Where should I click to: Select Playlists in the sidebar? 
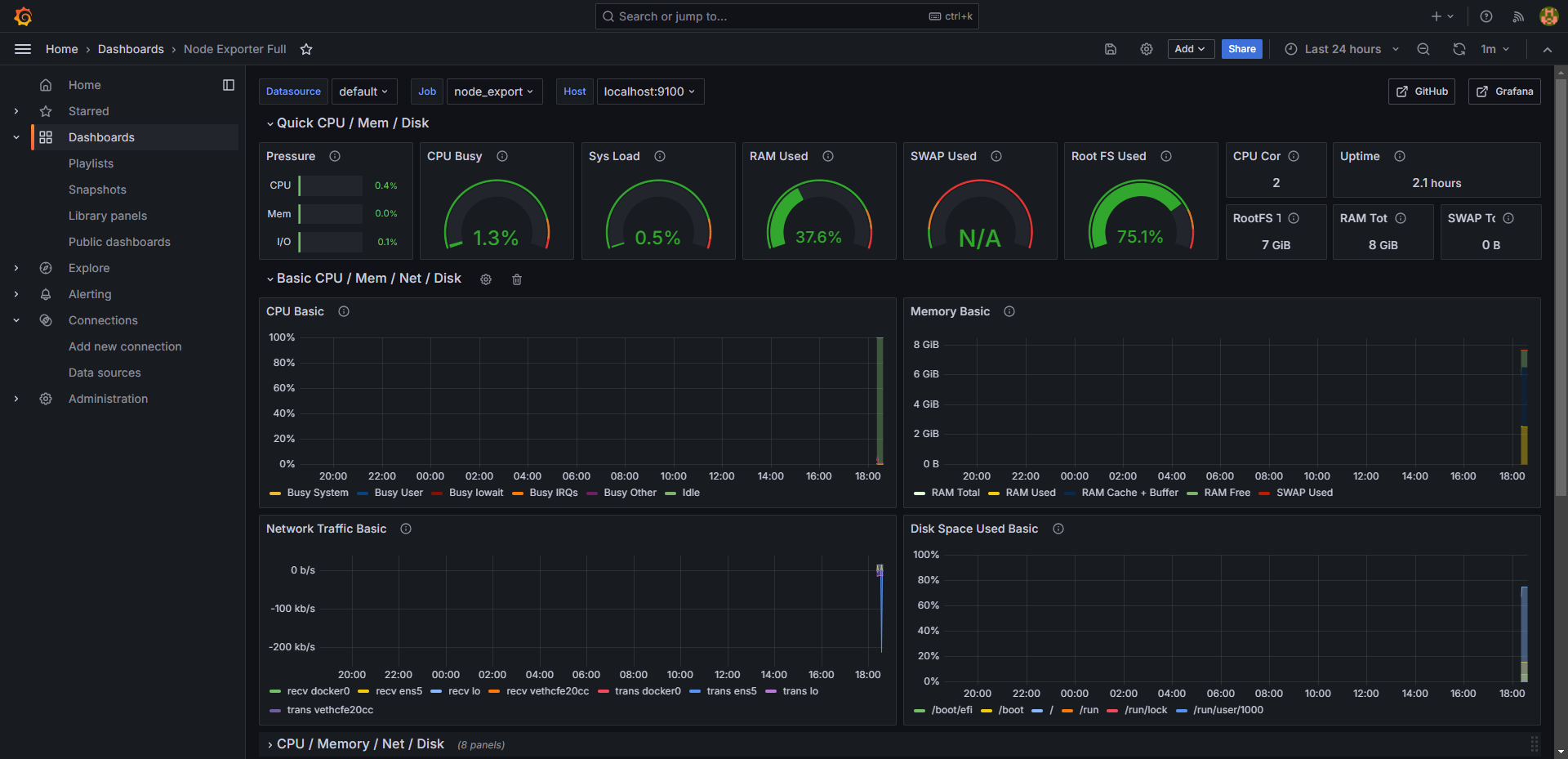pyautogui.click(x=91, y=163)
